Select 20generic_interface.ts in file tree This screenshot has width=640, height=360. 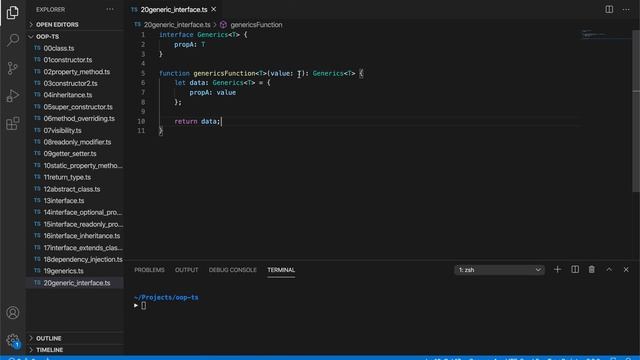tap(75, 283)
